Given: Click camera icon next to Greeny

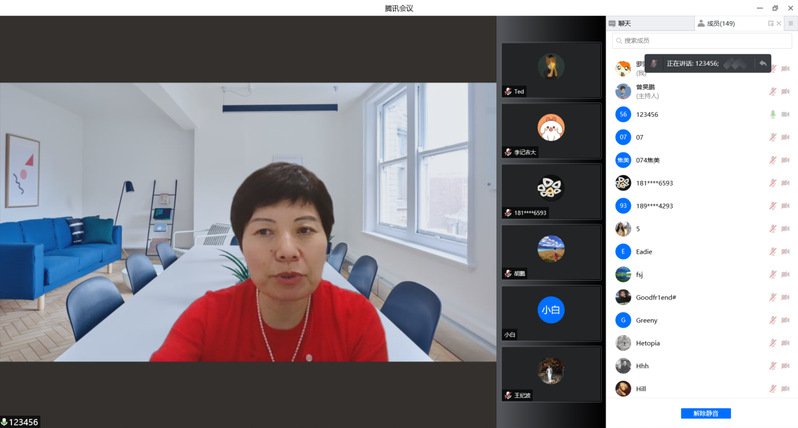Looking at the screenshot, I should [785, 320].
